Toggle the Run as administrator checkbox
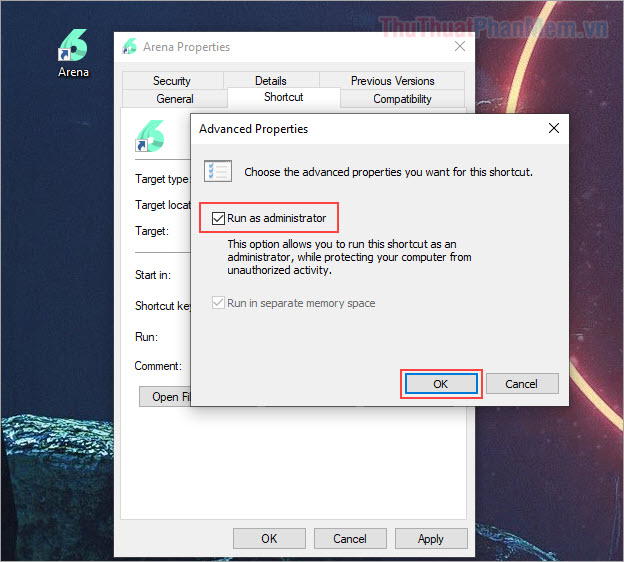Image resolution: width=624 pixels, height=562 pixels. tap(219, 218)
